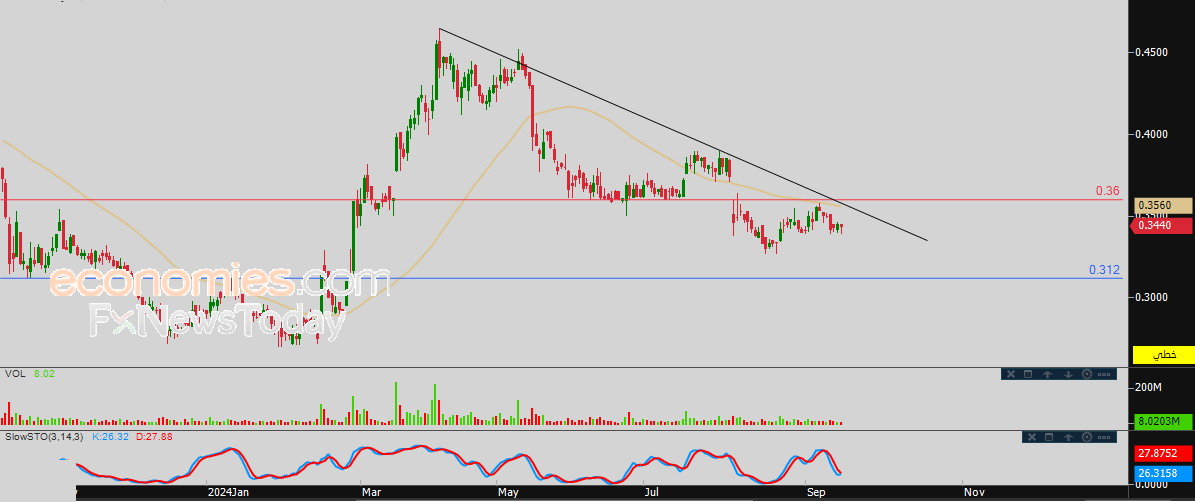
Task: Close the SlowSTO indicator panel
Action: click(x=1031, y=437)
